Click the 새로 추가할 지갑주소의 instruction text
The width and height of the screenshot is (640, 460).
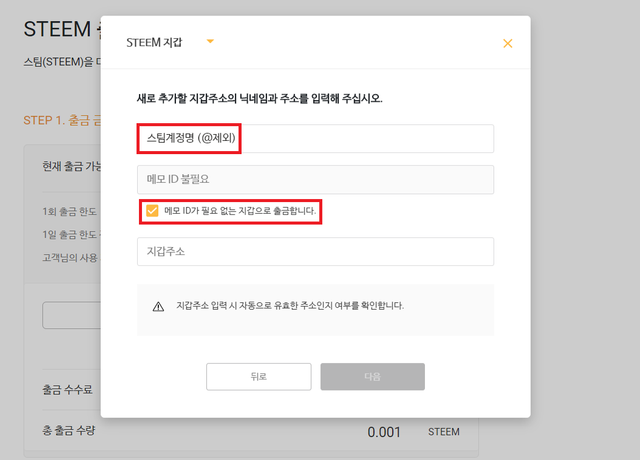[260, 98]
